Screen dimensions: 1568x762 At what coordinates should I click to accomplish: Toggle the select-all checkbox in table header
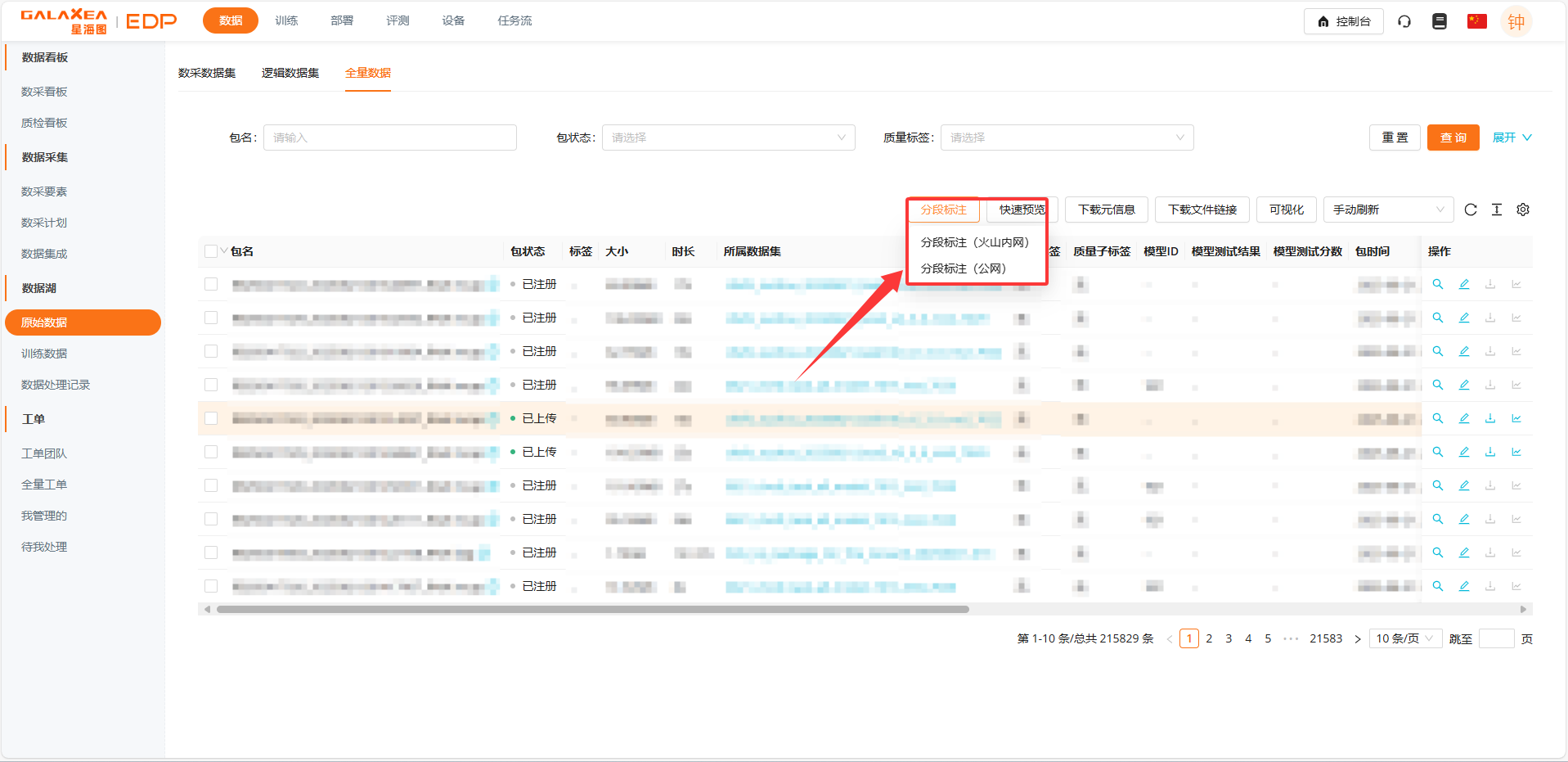click(x=211, y=251)
